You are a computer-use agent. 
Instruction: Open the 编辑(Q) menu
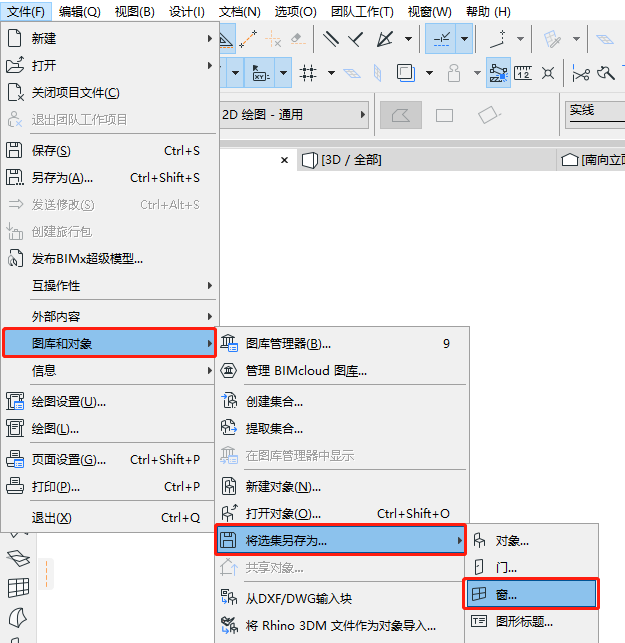pyautogui.click(x=80, y=11)
